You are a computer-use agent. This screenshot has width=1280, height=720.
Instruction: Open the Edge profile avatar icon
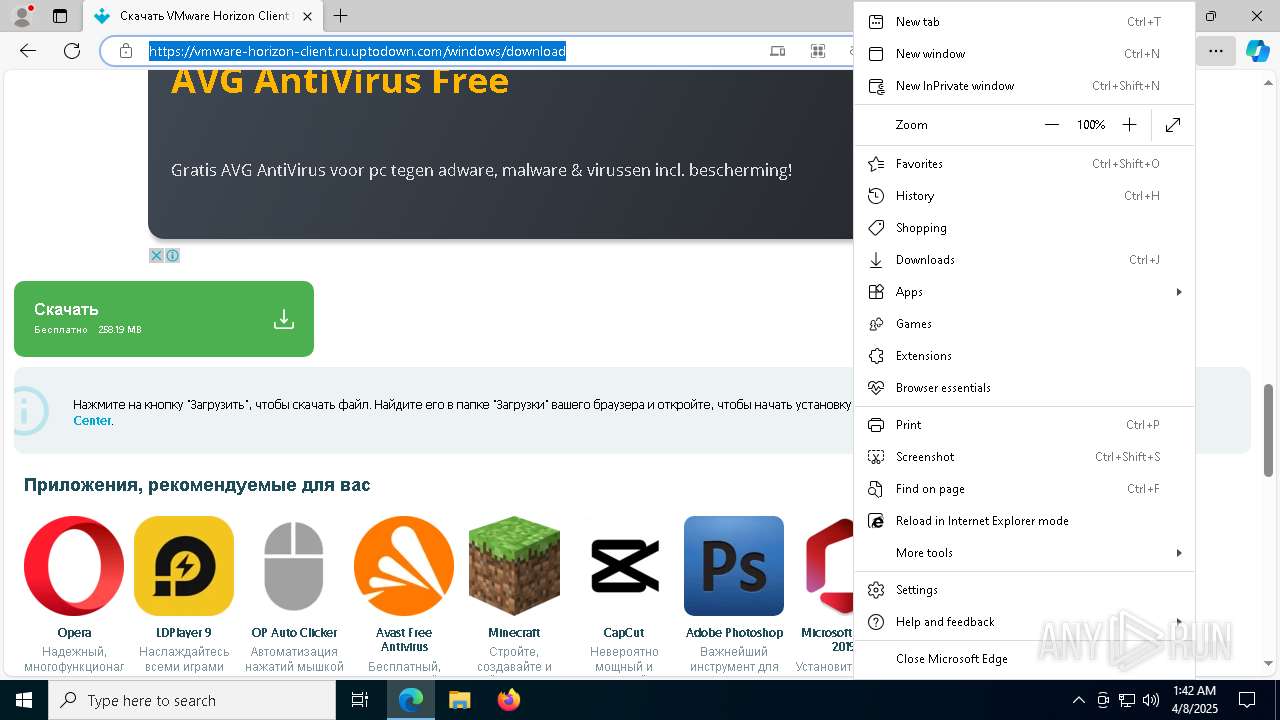point(21,16)
